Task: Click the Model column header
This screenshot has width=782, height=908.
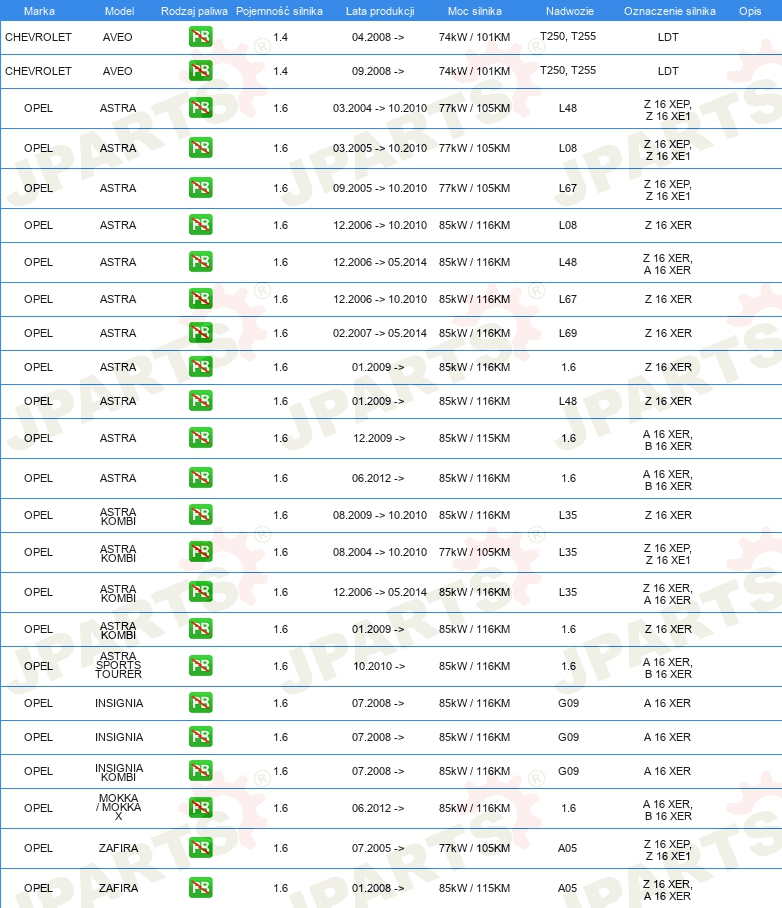Action: point(119,11)
